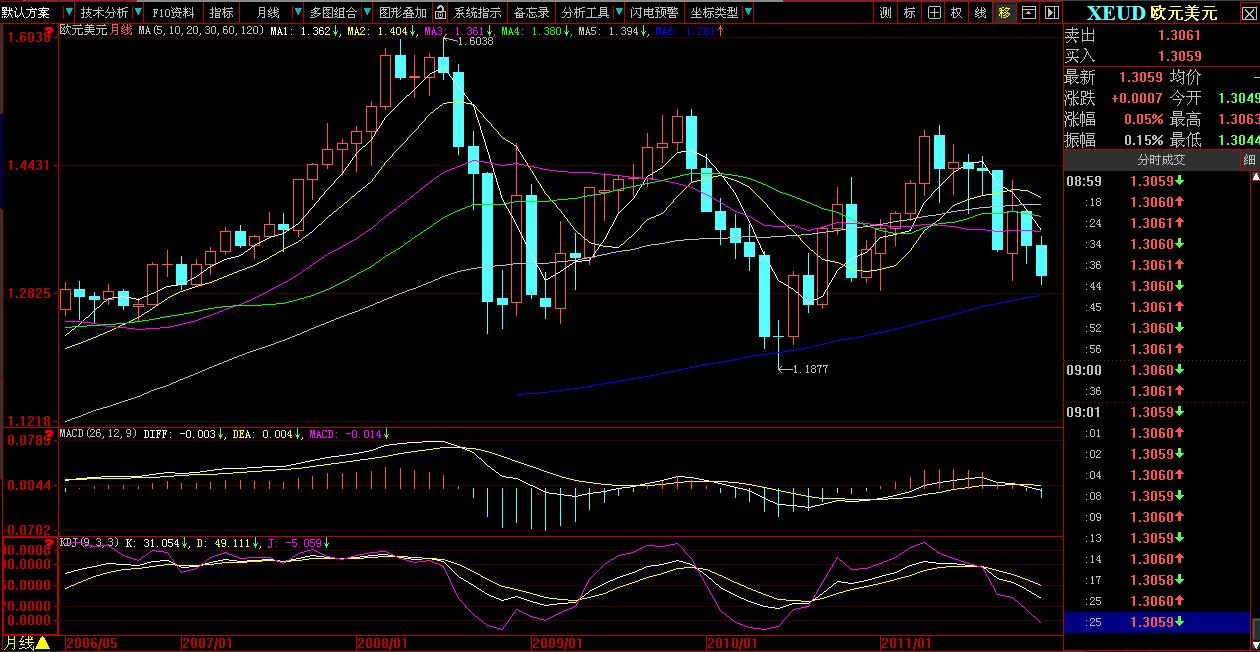Click the 欧元美元 chart title label
Screen dimensions: 1260x652
point(83,31)
